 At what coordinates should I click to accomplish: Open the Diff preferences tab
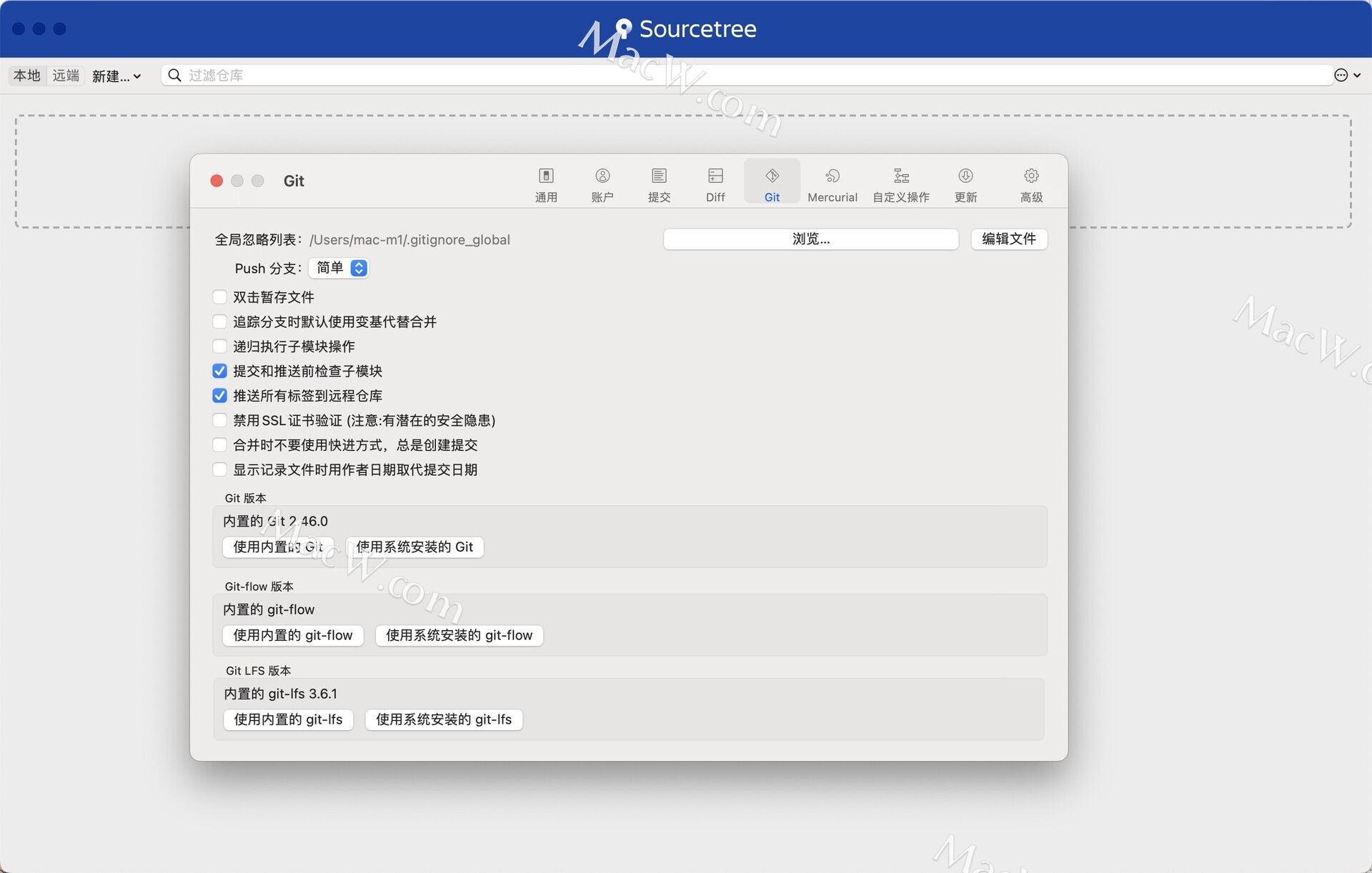point(715,184)
